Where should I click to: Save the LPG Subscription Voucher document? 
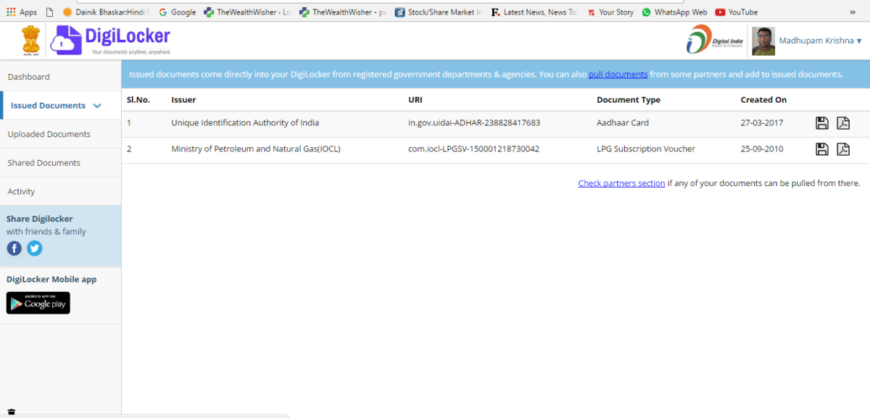click(822, 149)
